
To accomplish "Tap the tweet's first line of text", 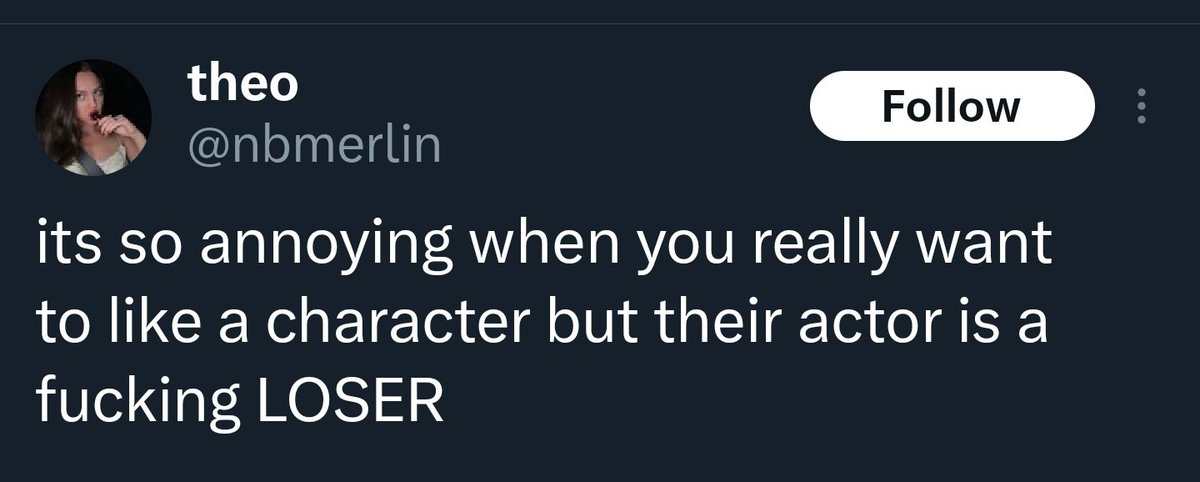I will click(544, 247).
